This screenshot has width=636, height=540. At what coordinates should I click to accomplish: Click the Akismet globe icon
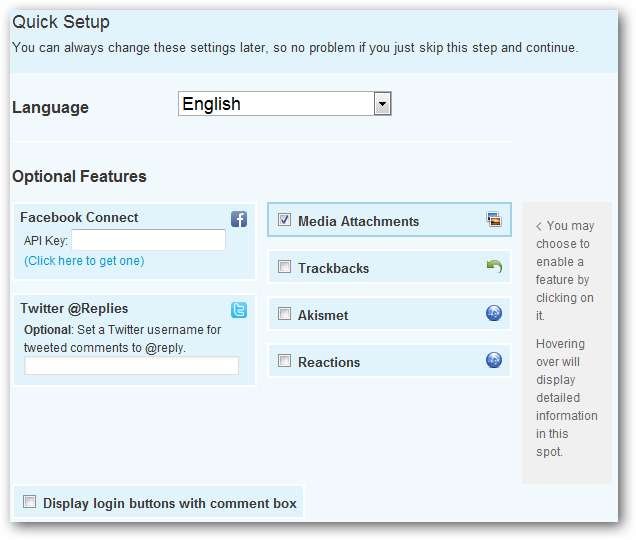pos(494,314)
